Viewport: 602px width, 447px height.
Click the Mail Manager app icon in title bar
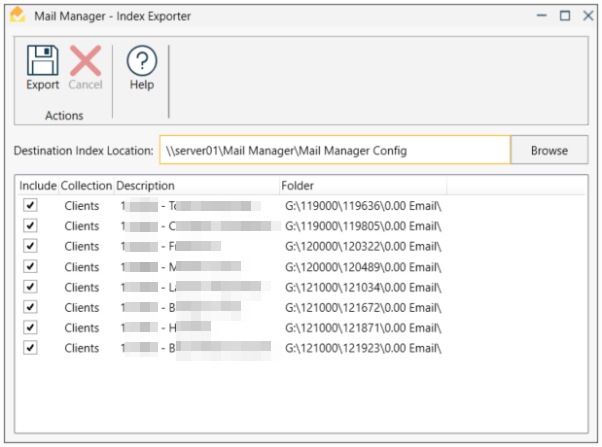pos(17,15)
